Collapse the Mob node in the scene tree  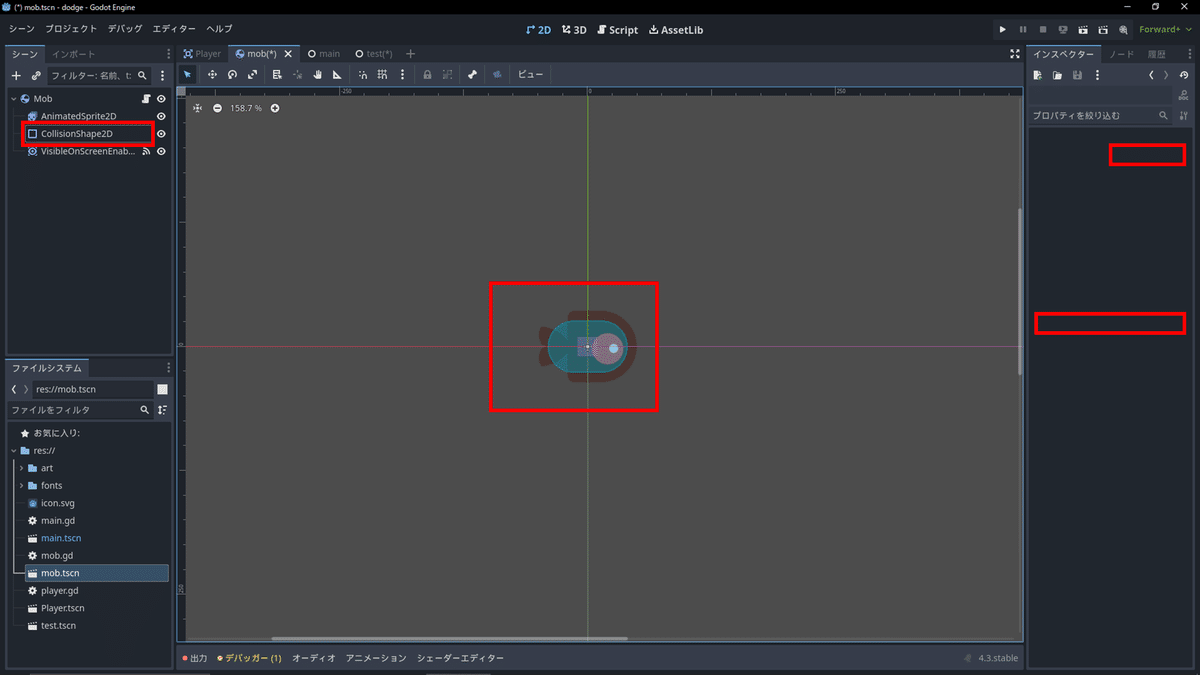(x=14, y=99)
